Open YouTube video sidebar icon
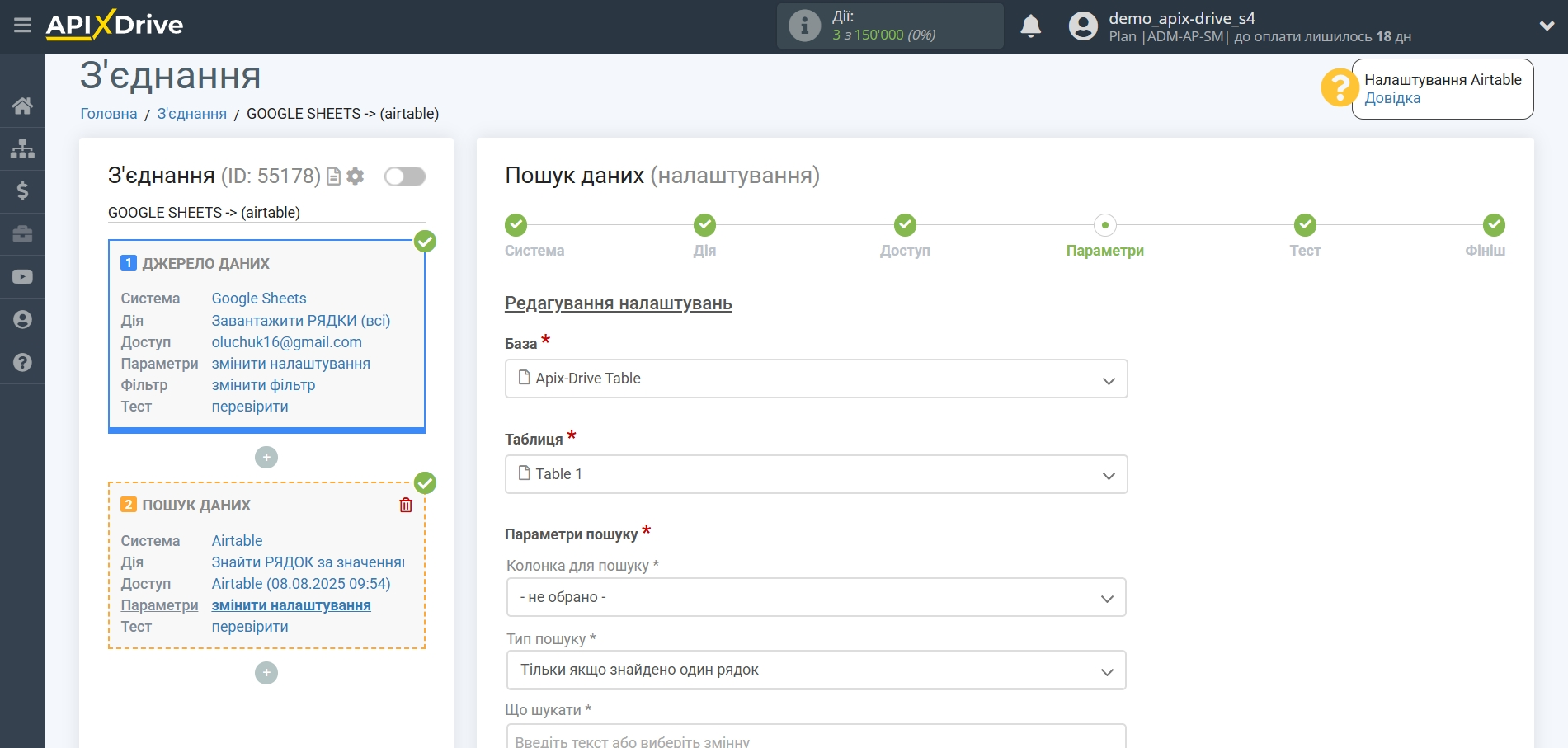1568x748 pixels. click(x=22, y=277)
